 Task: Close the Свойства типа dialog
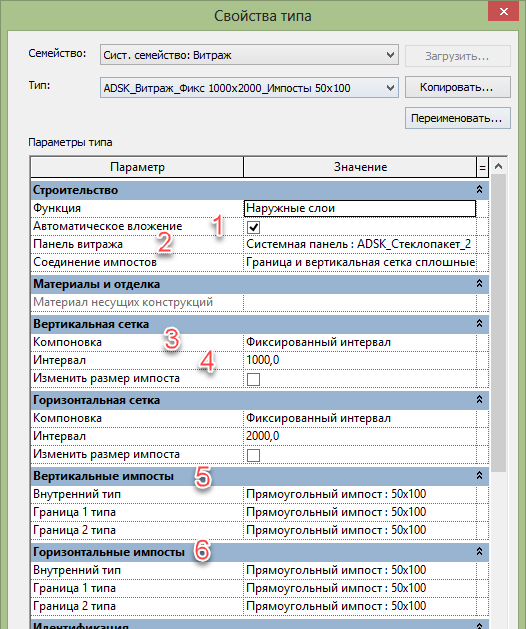pyautogui.click(x=504, y=11)
